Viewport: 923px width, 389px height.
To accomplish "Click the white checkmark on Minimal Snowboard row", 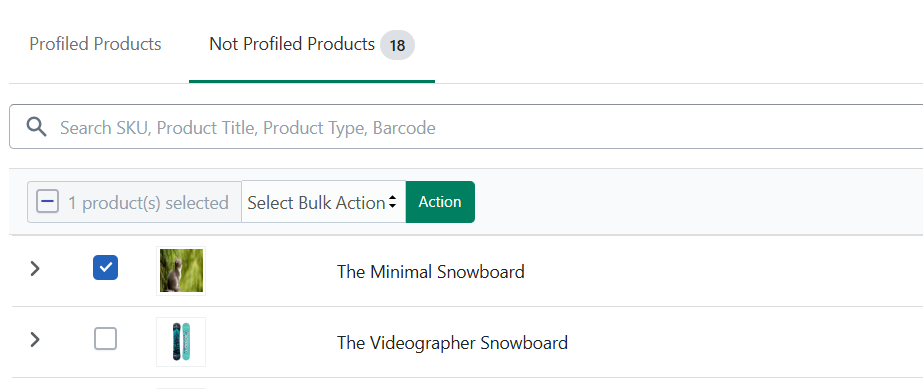I will (x=105, y=268).
